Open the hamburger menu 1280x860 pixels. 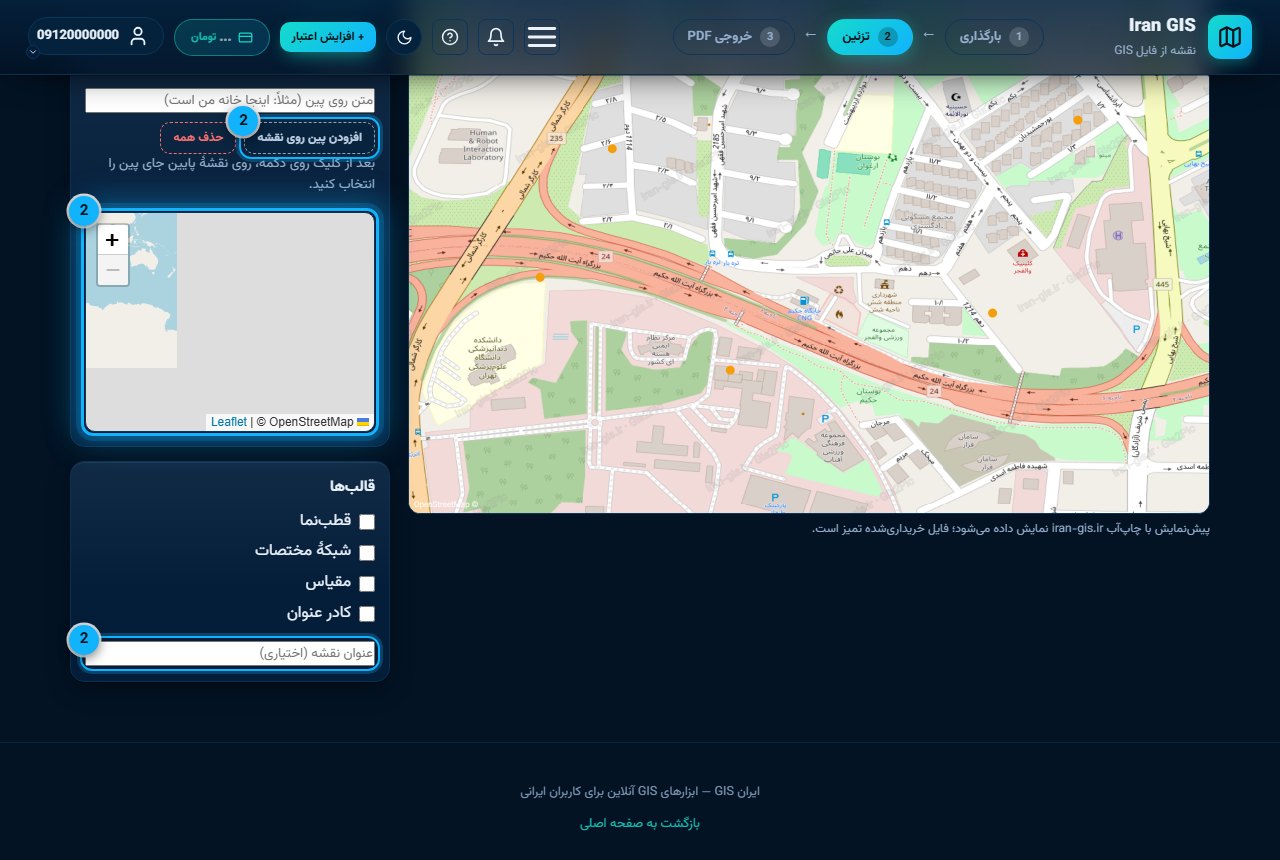tap(542, 37)
